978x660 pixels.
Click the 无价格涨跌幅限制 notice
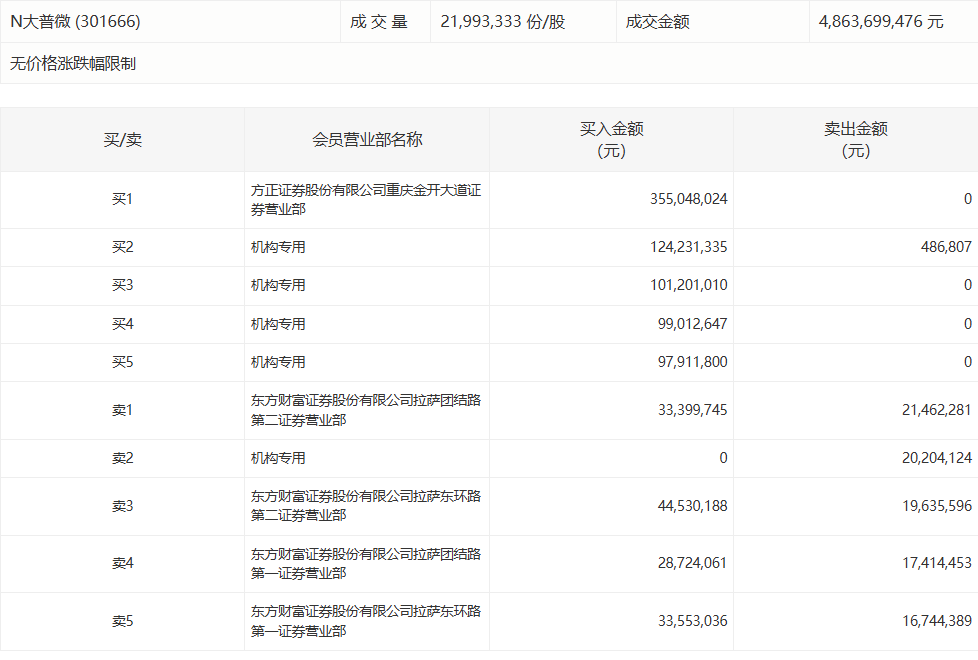72,62
